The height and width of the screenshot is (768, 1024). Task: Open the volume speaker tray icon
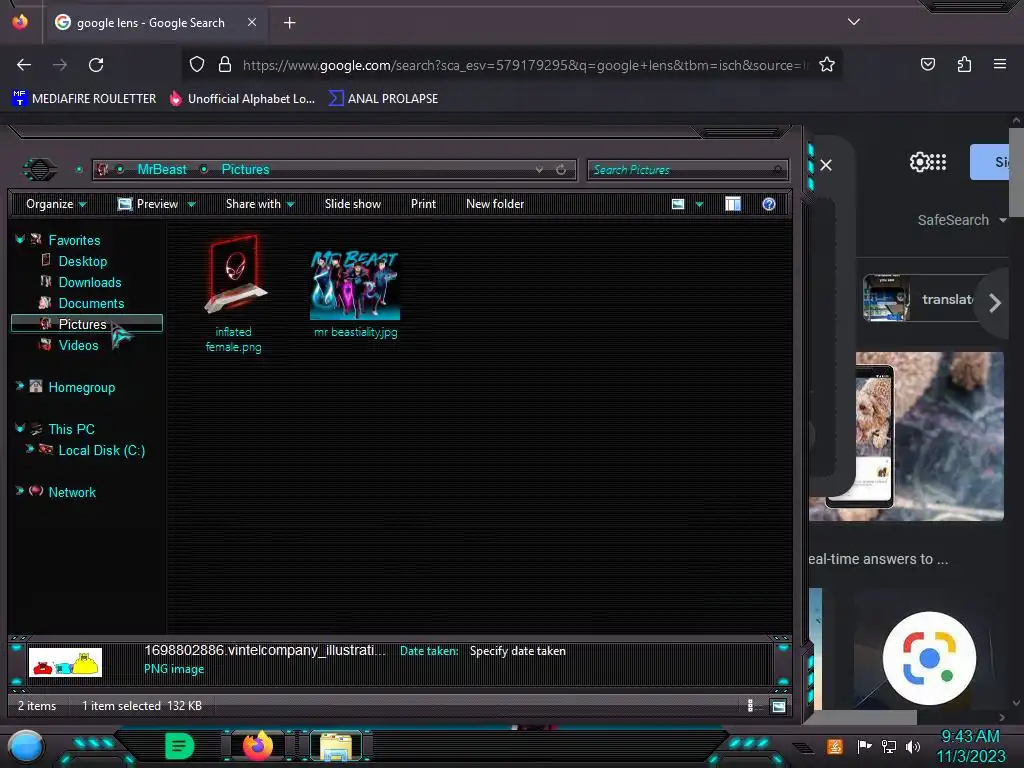(x=912, y=746)
